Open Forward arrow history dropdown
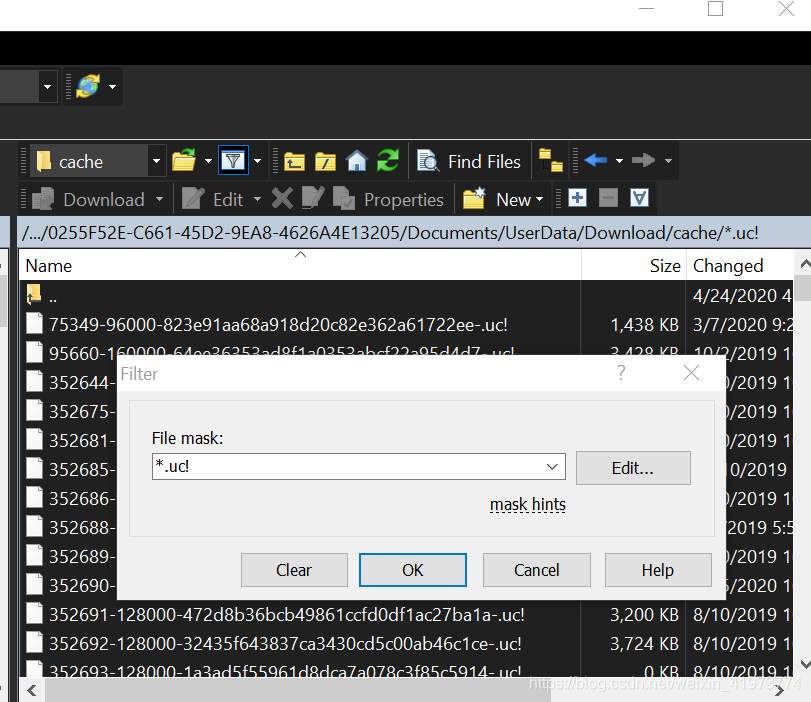The height and width of the screenshot is (702, 811). click(668, 161)
